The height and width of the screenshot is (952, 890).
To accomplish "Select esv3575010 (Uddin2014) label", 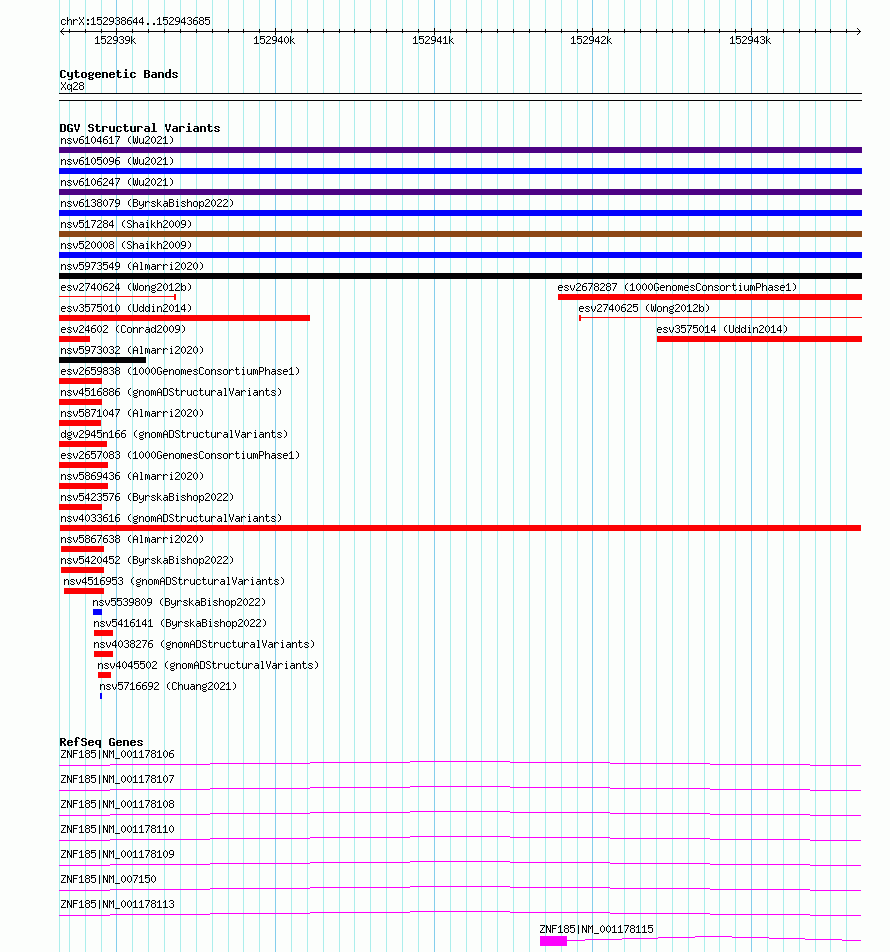I will (x=126, y=308).
